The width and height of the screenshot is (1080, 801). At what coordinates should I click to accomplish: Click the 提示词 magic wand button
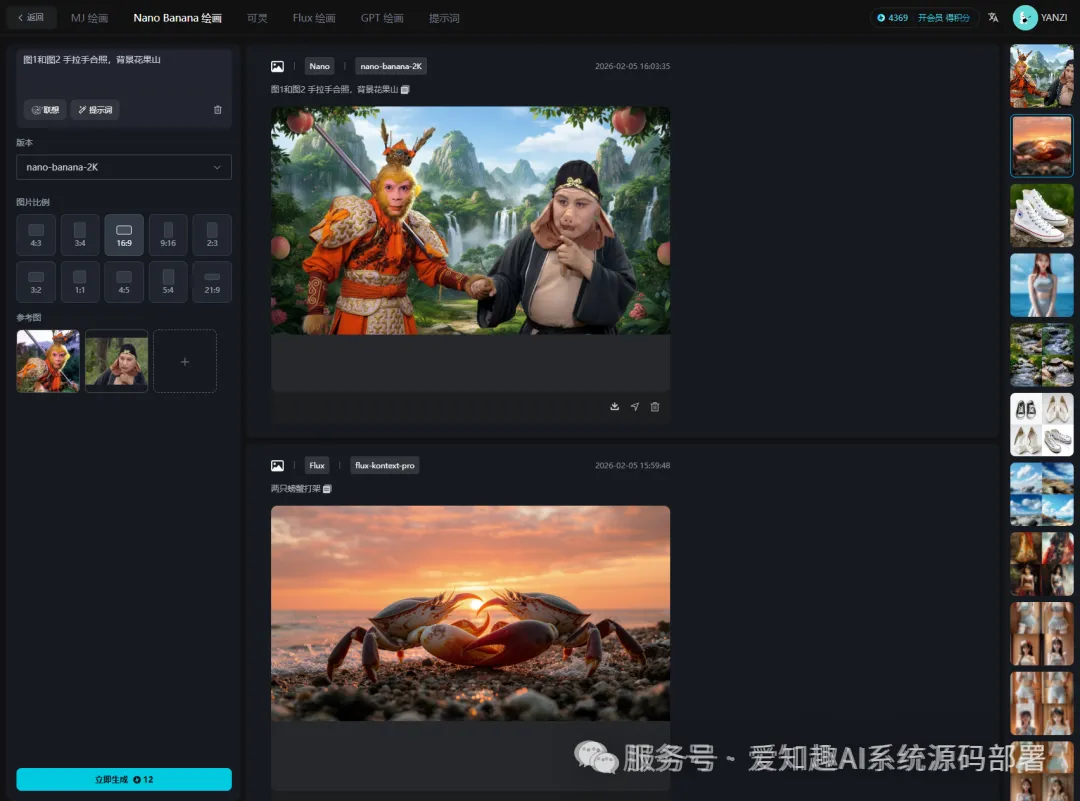coord(95,110)
